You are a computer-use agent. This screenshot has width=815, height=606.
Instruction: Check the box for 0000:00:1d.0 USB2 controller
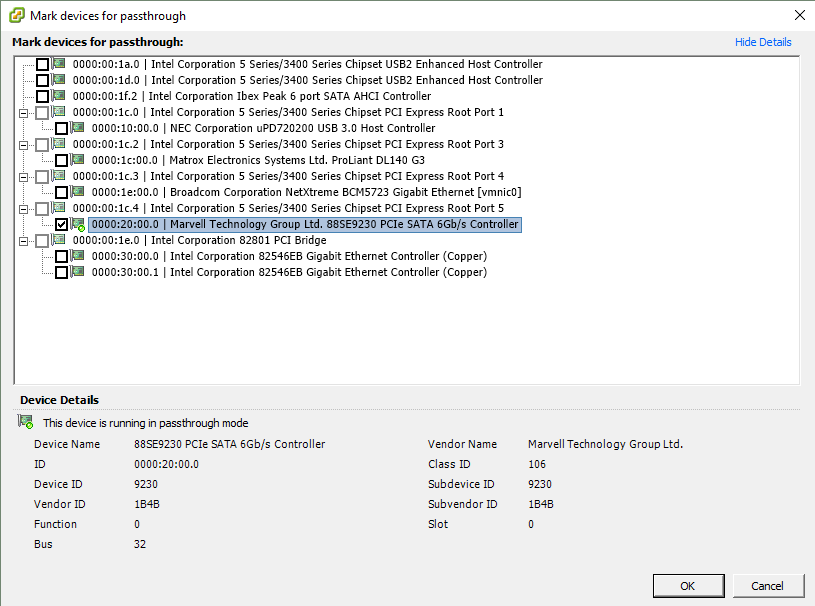(43, 81)
